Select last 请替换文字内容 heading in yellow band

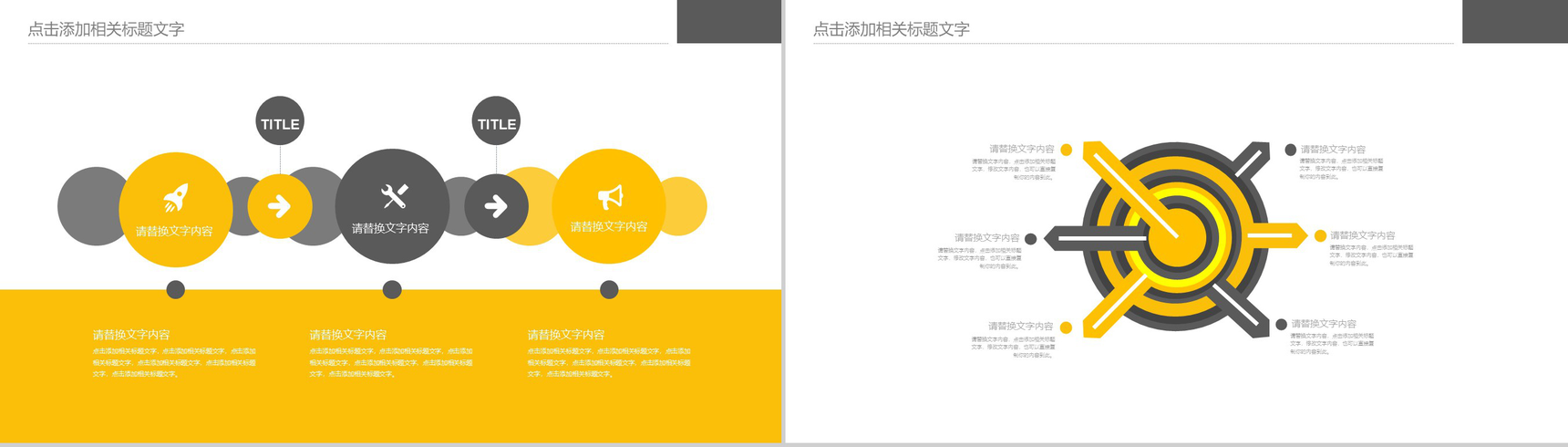point(566,335)
